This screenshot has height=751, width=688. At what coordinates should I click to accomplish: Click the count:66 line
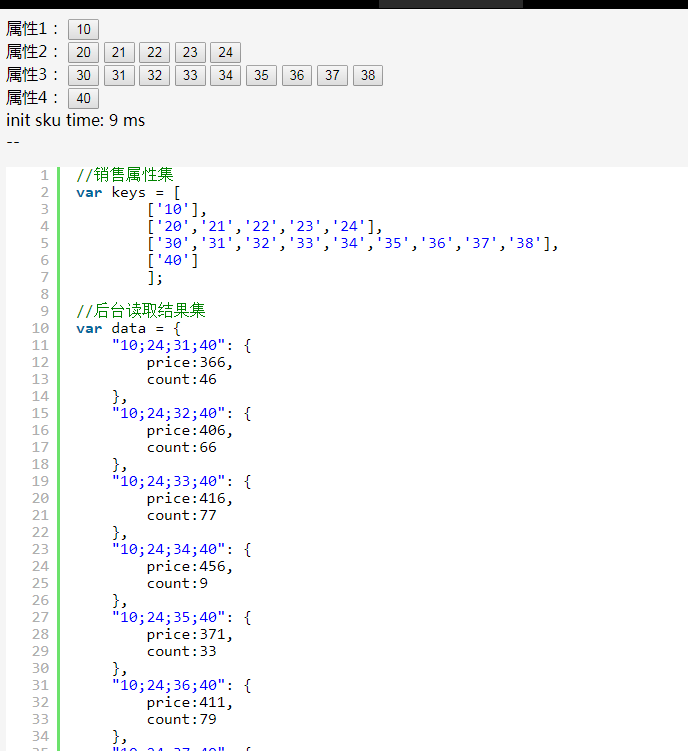[182, 447]
